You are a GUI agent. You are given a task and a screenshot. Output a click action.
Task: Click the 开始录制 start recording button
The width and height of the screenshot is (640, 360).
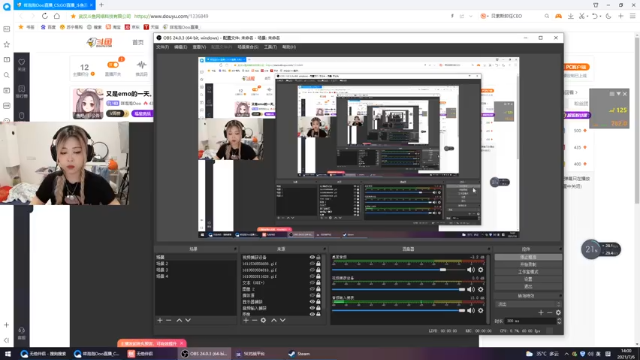(x=528, y=264)
